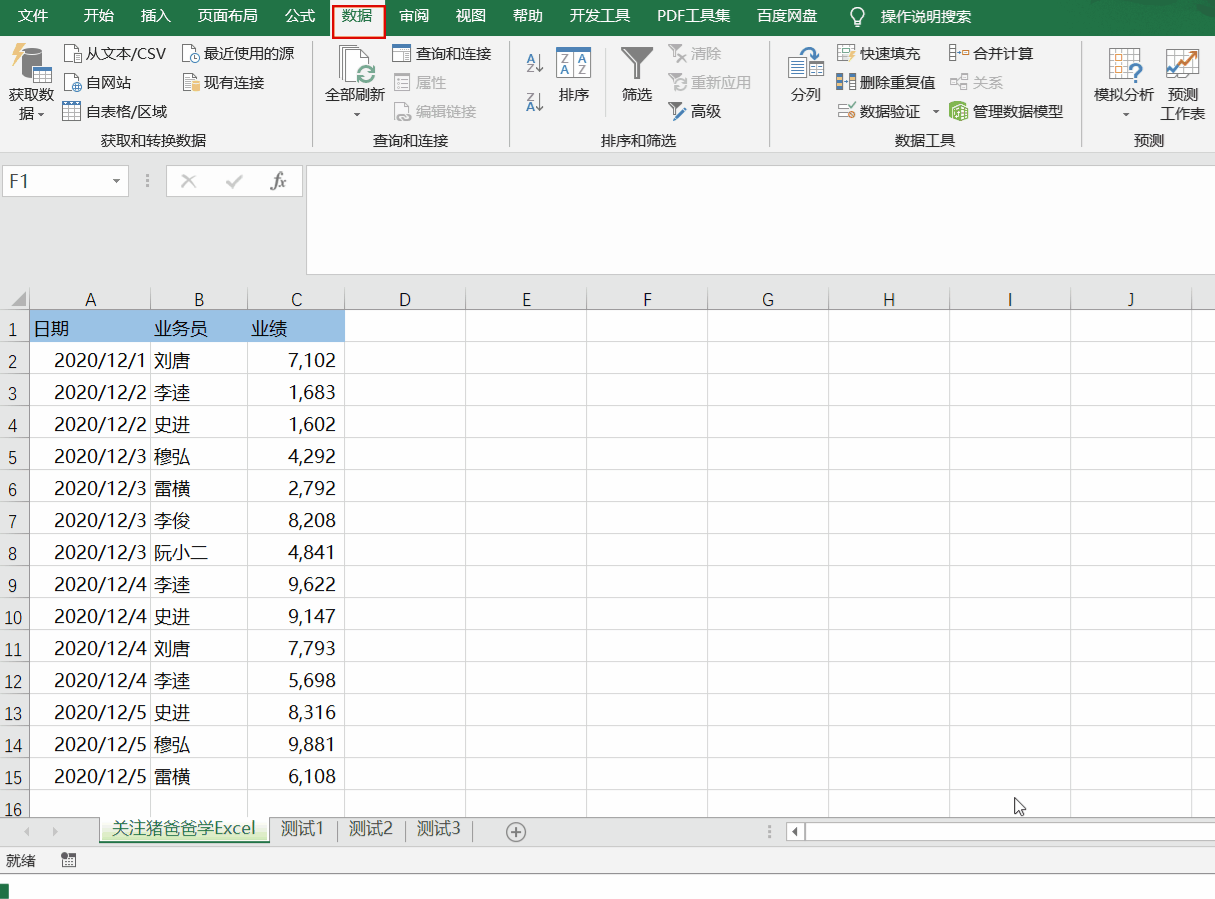Image resolution: width=1215 pixels, height=899 pixels.
Task: Switch to the 视图 tab
Action: click(470, 16)
